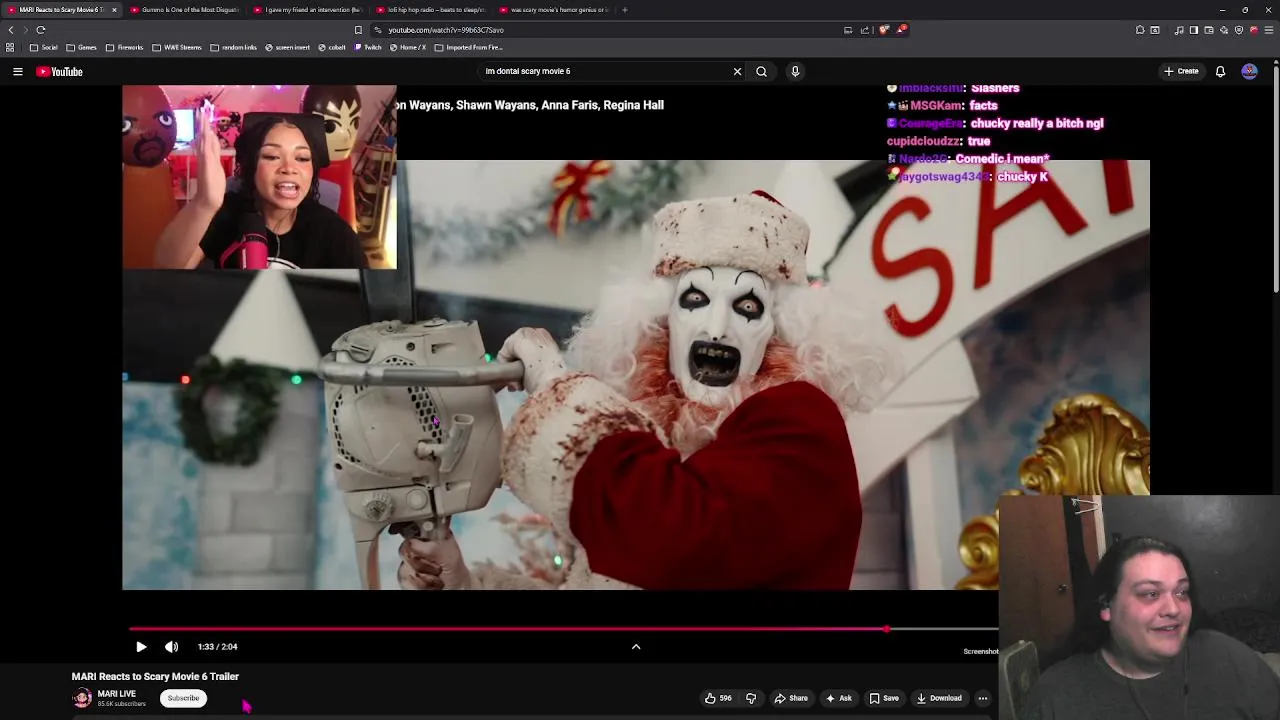
Task: Click the 1:33 / 2:04 time display
Action: pos(217,647)
